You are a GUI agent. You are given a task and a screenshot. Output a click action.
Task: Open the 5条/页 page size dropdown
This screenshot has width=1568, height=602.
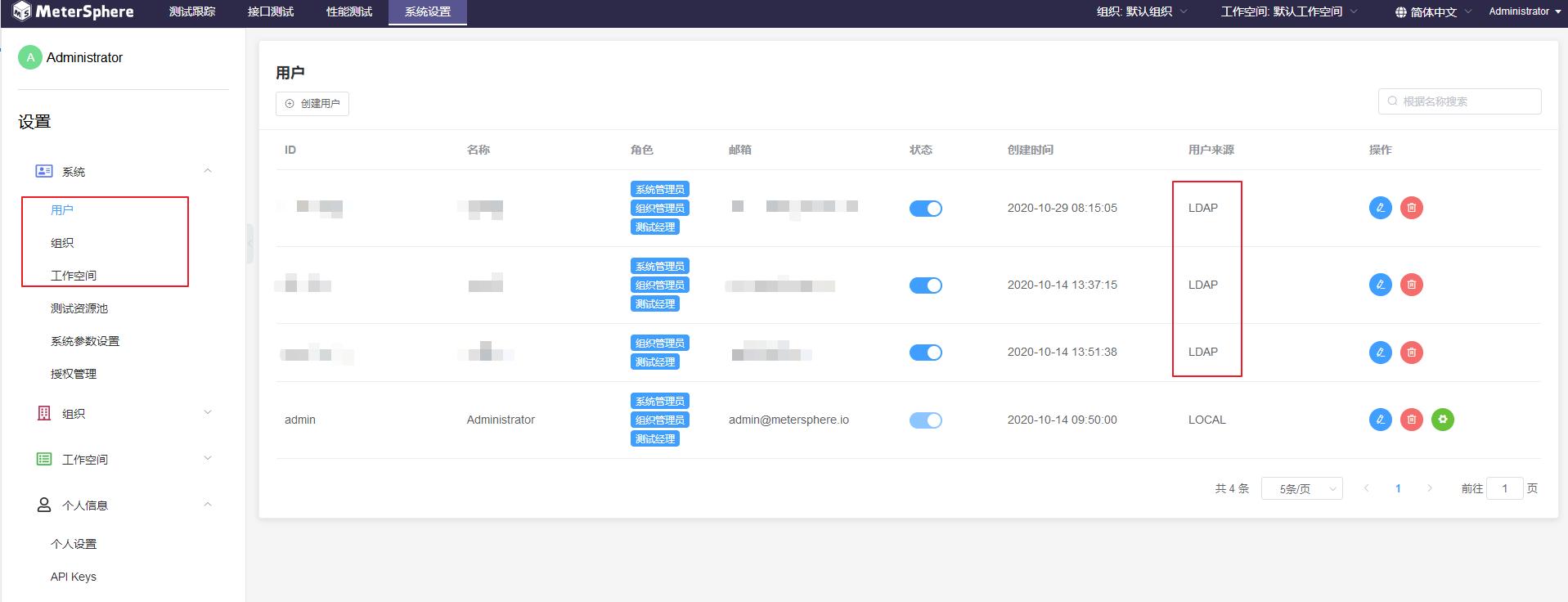click(1301, 488)
